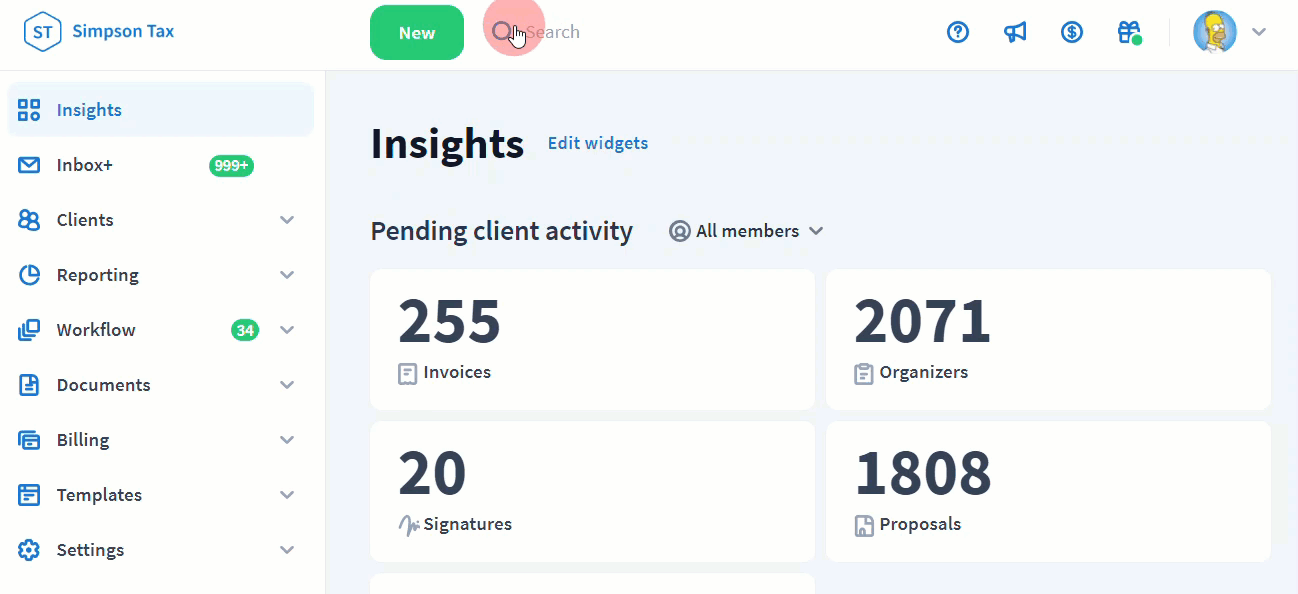This screenshot has height=594, width=1298.
Task: Click the Inbox+ envelope icon
Action: click(x=29, y=165)
